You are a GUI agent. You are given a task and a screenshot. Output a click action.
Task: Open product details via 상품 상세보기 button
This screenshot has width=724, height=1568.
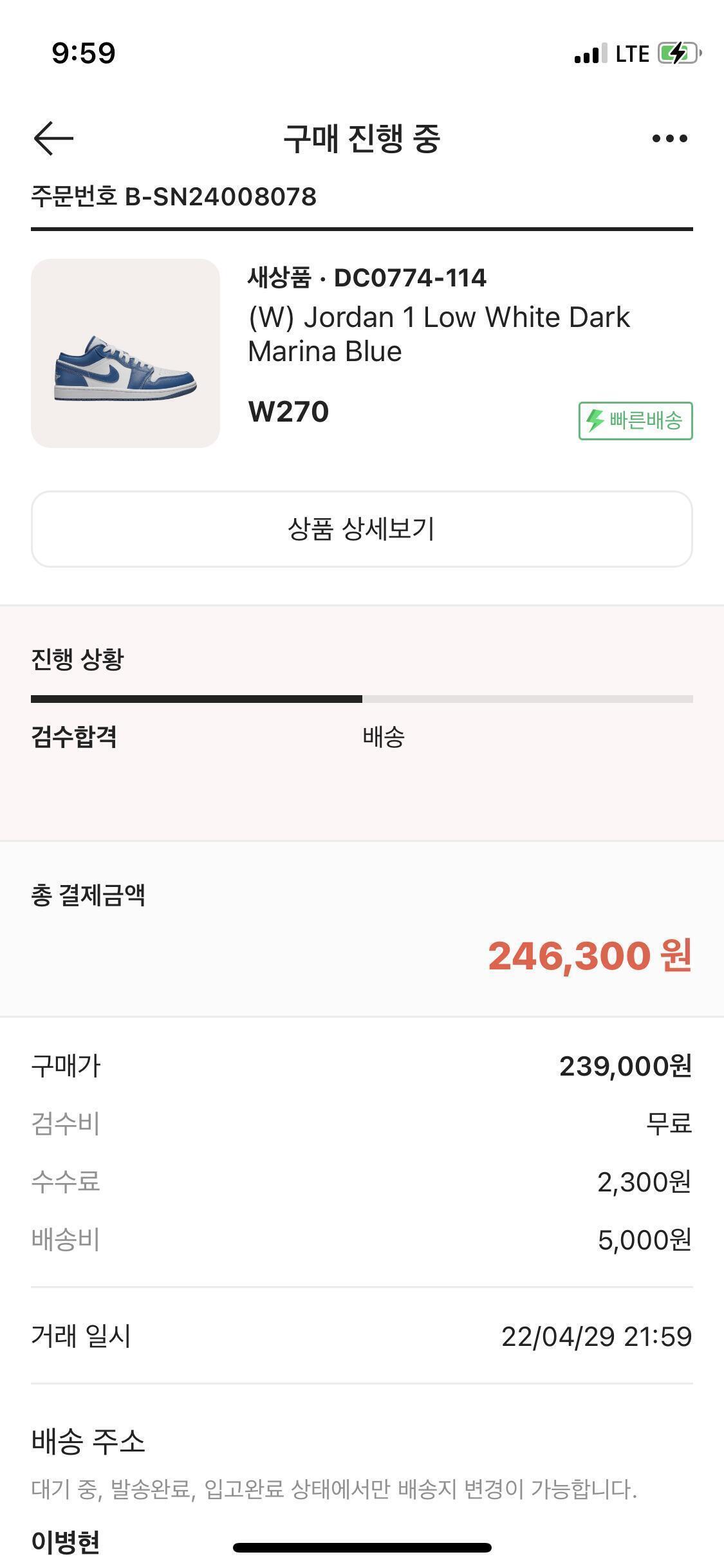(362, 529)
